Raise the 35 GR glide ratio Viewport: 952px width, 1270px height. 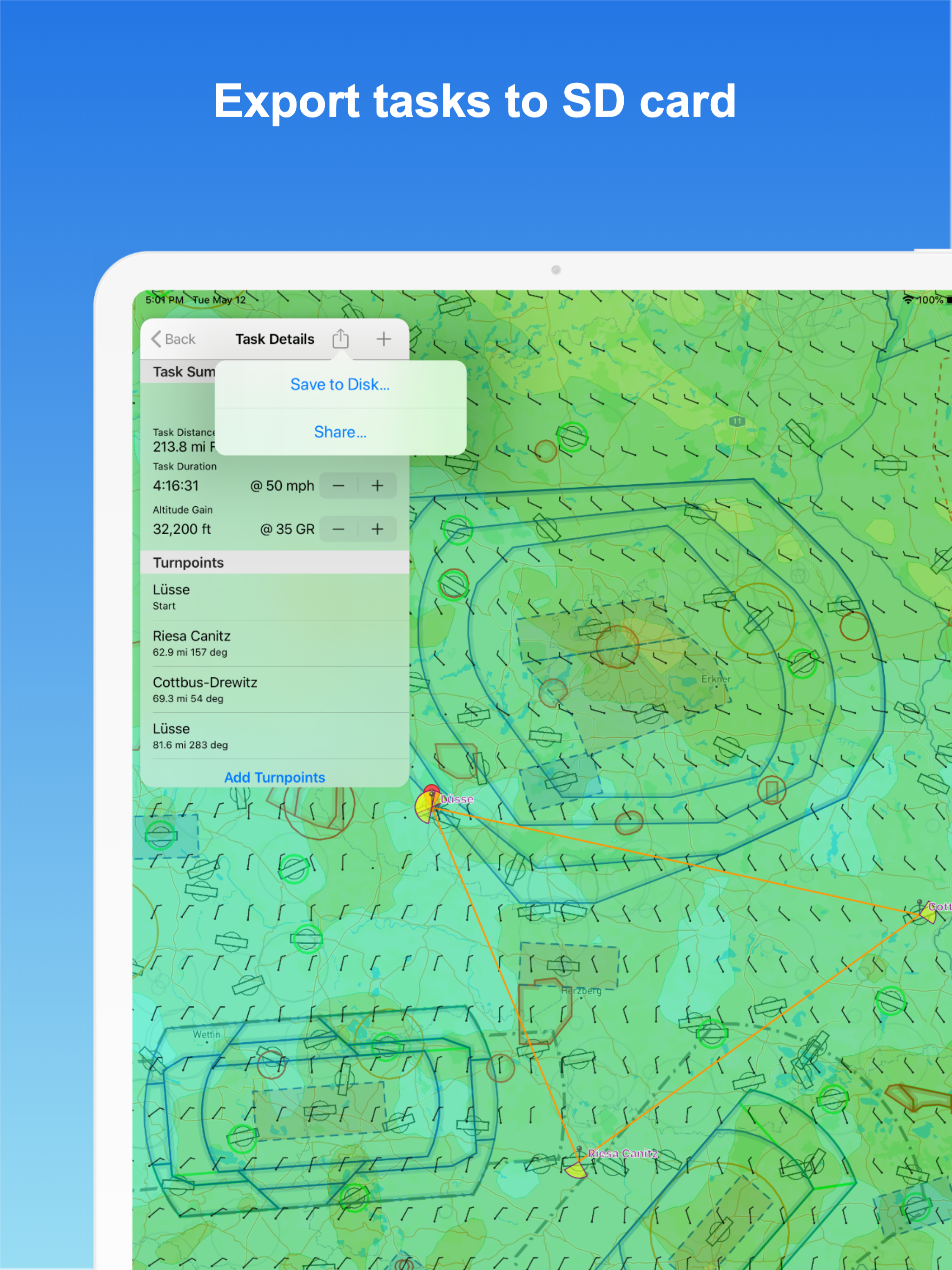pyautogui.click(x=377, y=529)
